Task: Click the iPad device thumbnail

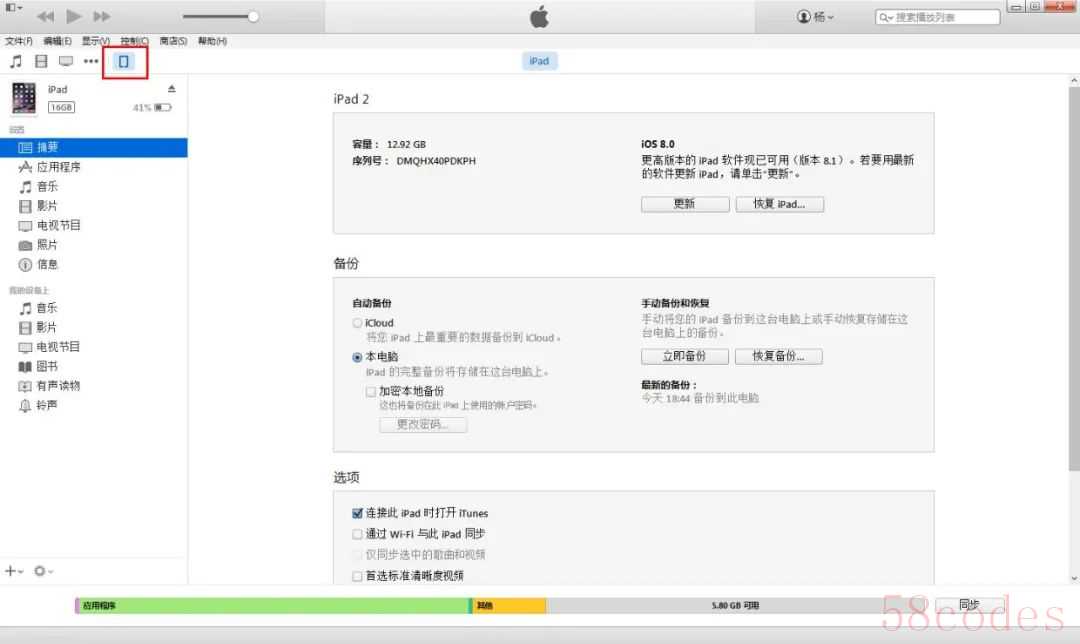Action: point(24,98)
